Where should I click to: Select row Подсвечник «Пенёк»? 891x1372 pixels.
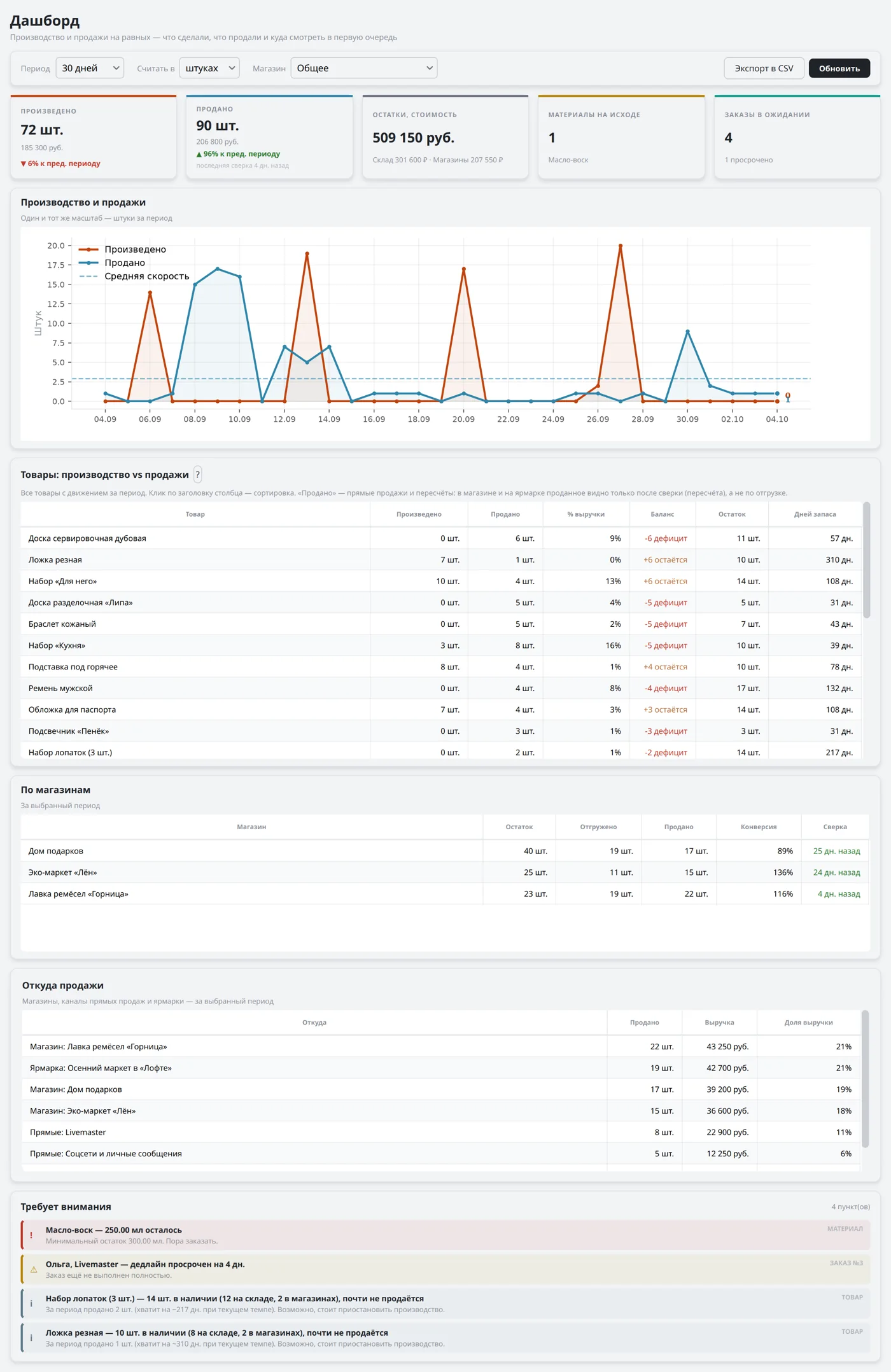(x=441, y=731)
